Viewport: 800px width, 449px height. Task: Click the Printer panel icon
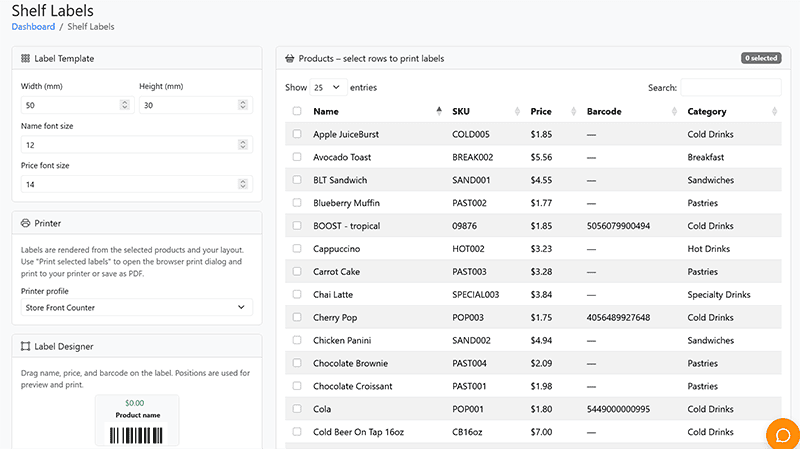coord(25,223)
